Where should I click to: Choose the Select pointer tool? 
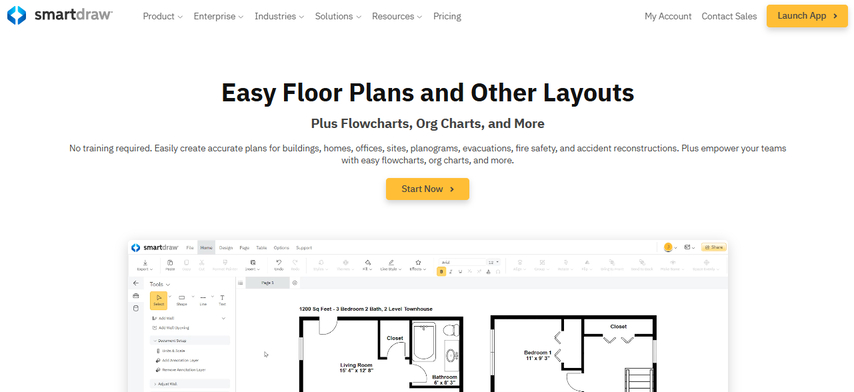(x=158, y=300)
